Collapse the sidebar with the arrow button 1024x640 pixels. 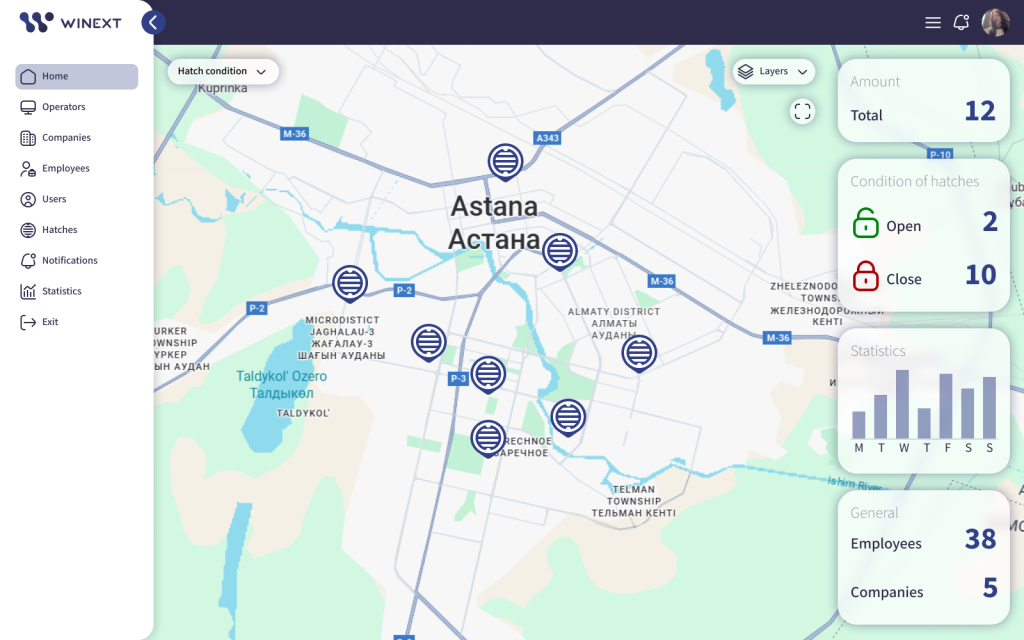tap(153, 22)
